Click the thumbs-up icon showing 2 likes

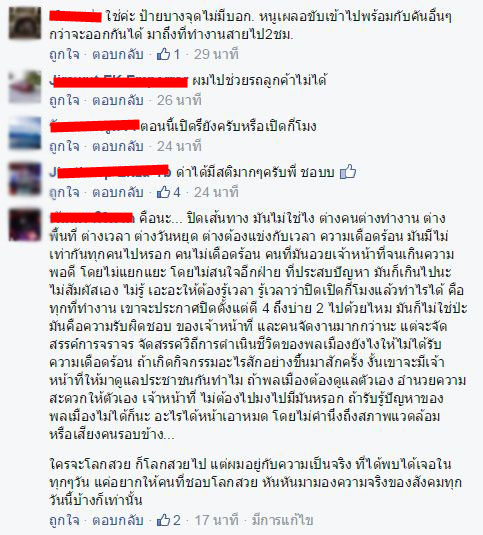tap(163, 520)
